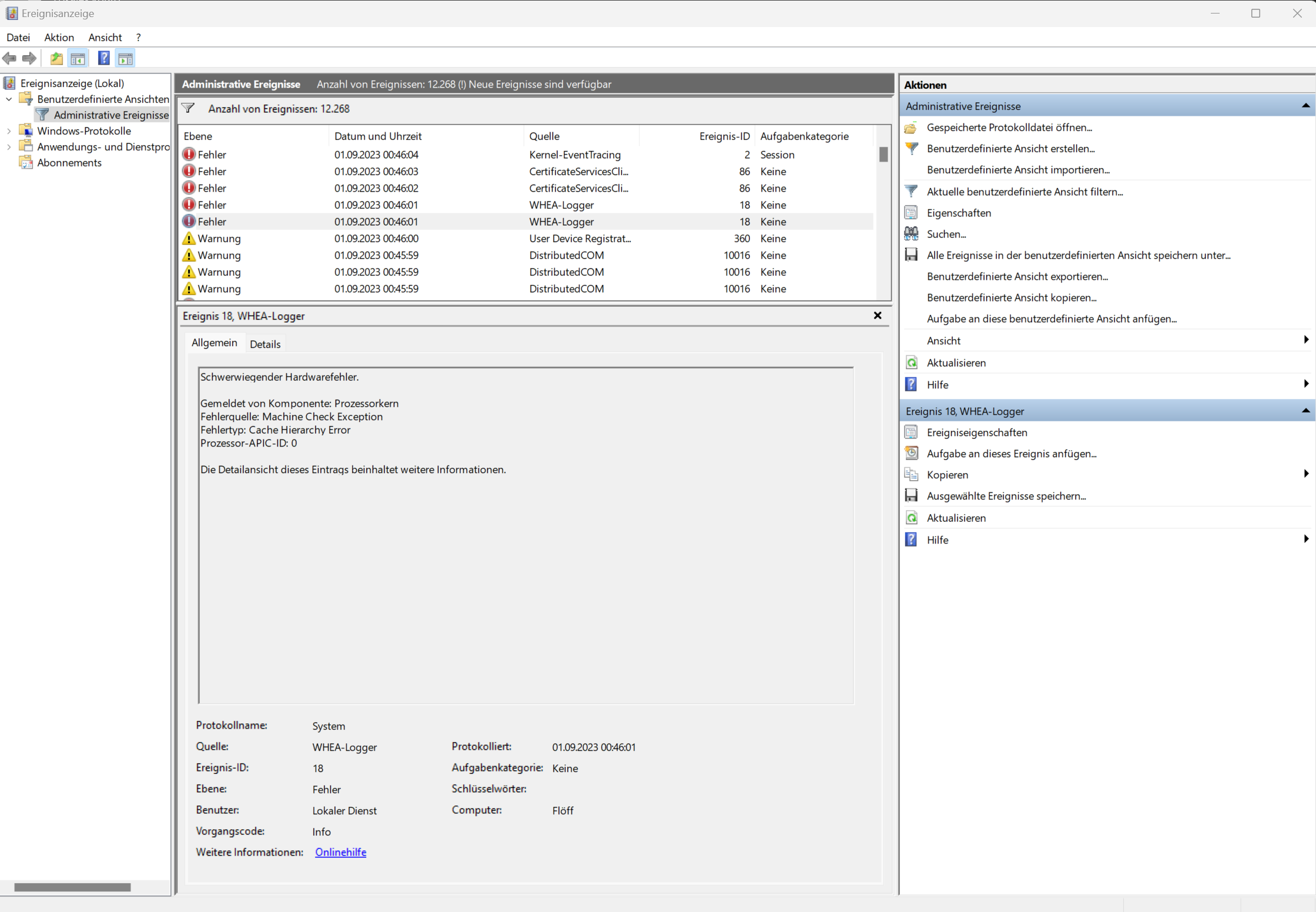Open the Kopieren submenu arrow

[x=1305, y=474]
